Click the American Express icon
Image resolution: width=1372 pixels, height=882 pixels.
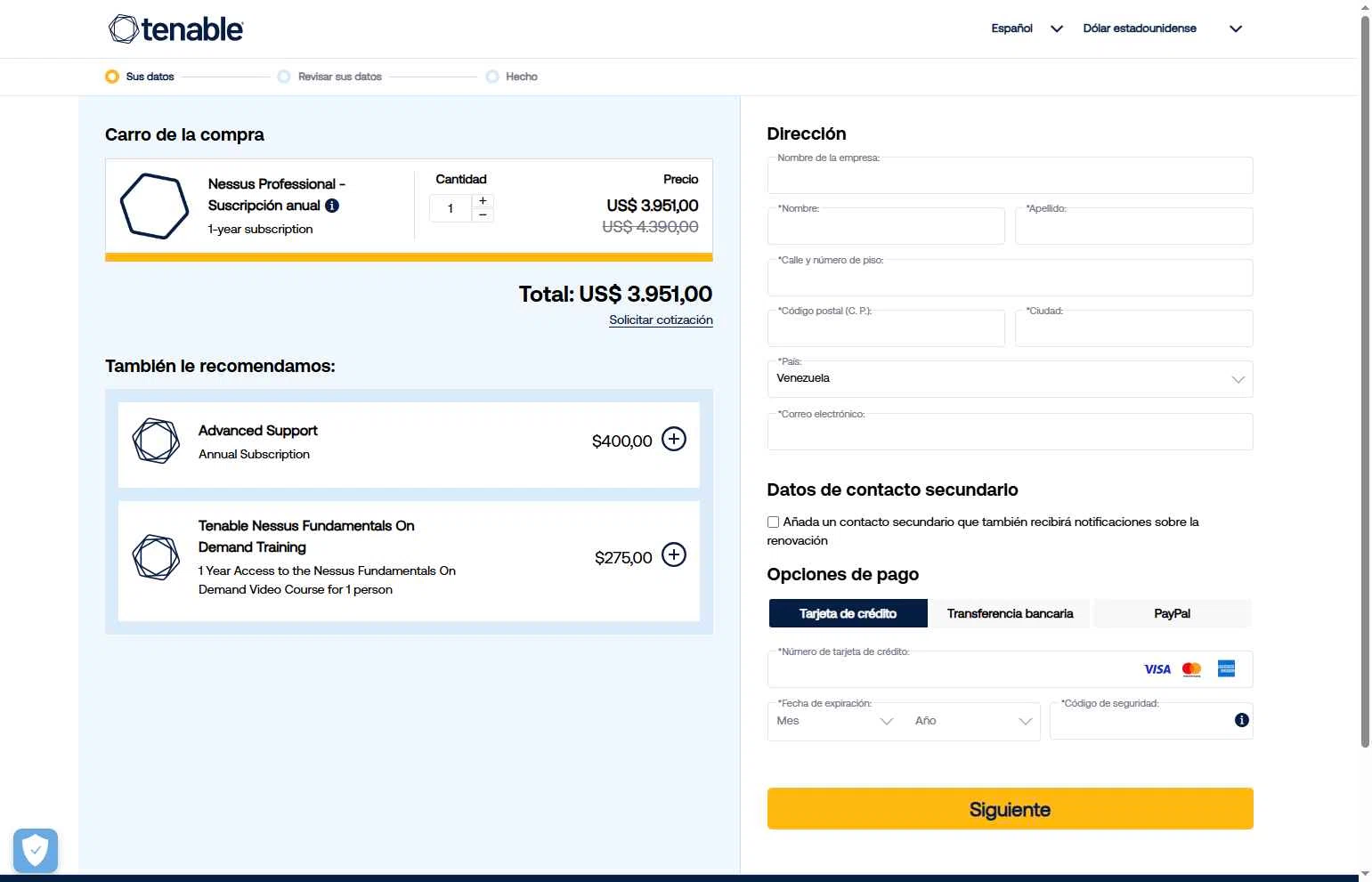(x=1226, y=668)
